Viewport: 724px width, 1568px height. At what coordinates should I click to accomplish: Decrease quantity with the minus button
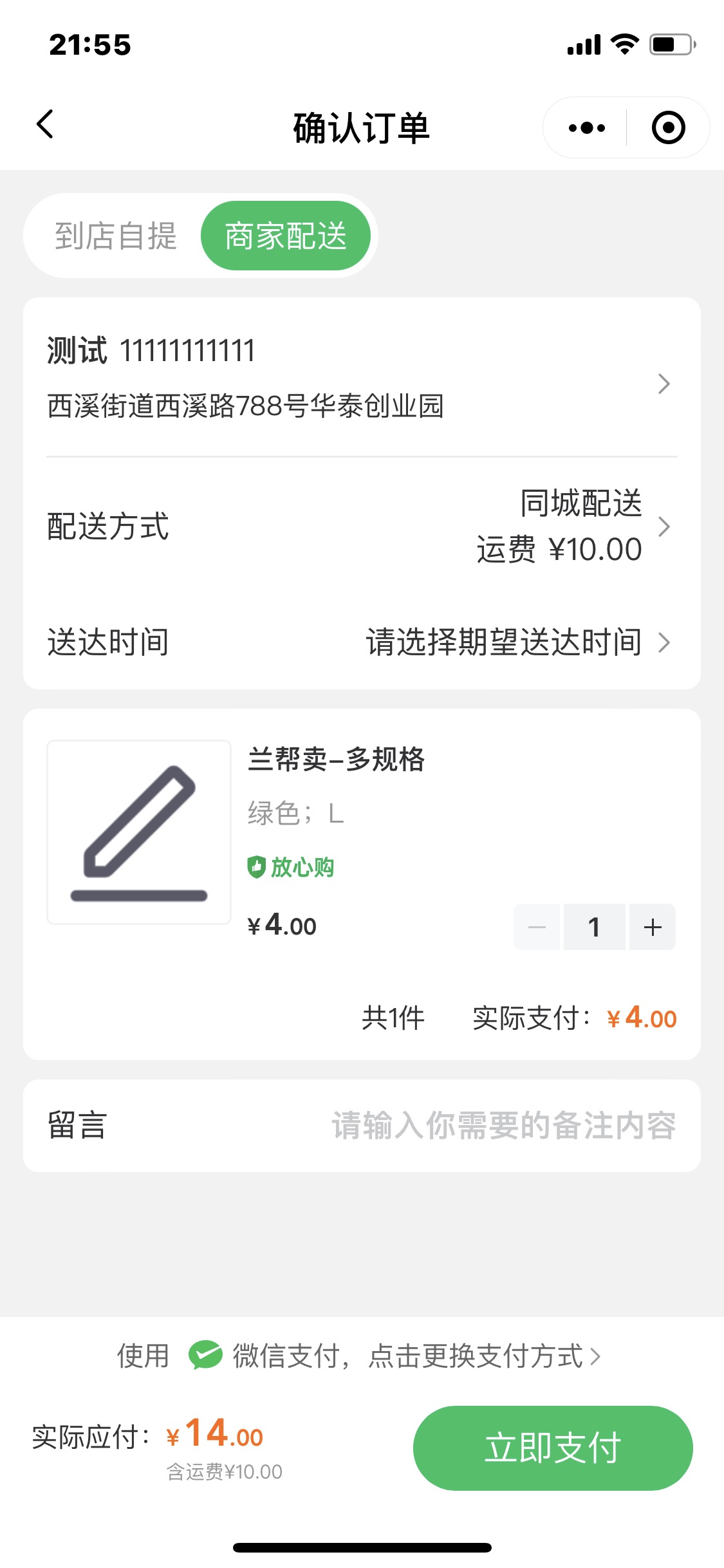(537, 927)
